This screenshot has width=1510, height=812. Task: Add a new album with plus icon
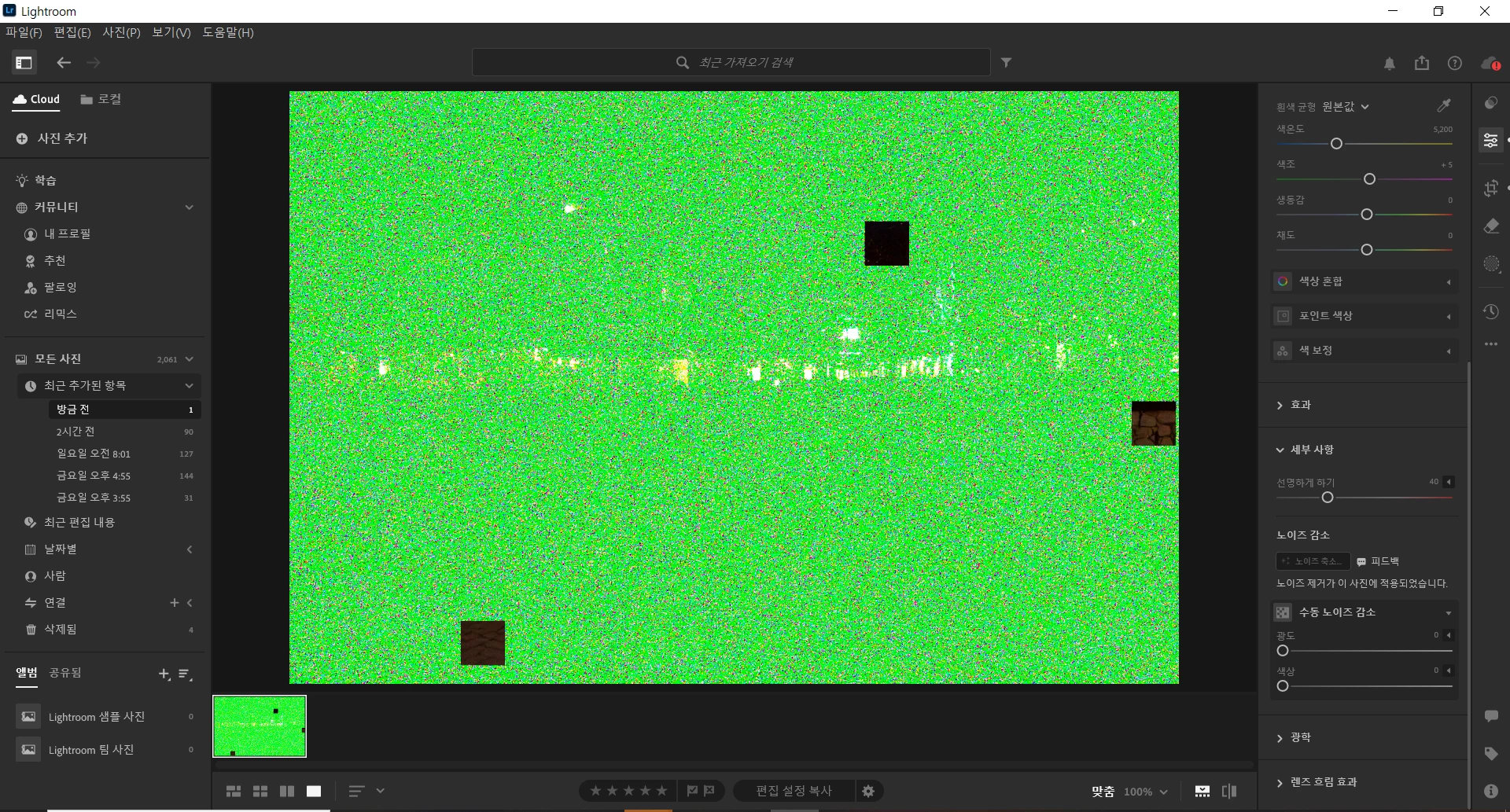[x=164, y=674]
